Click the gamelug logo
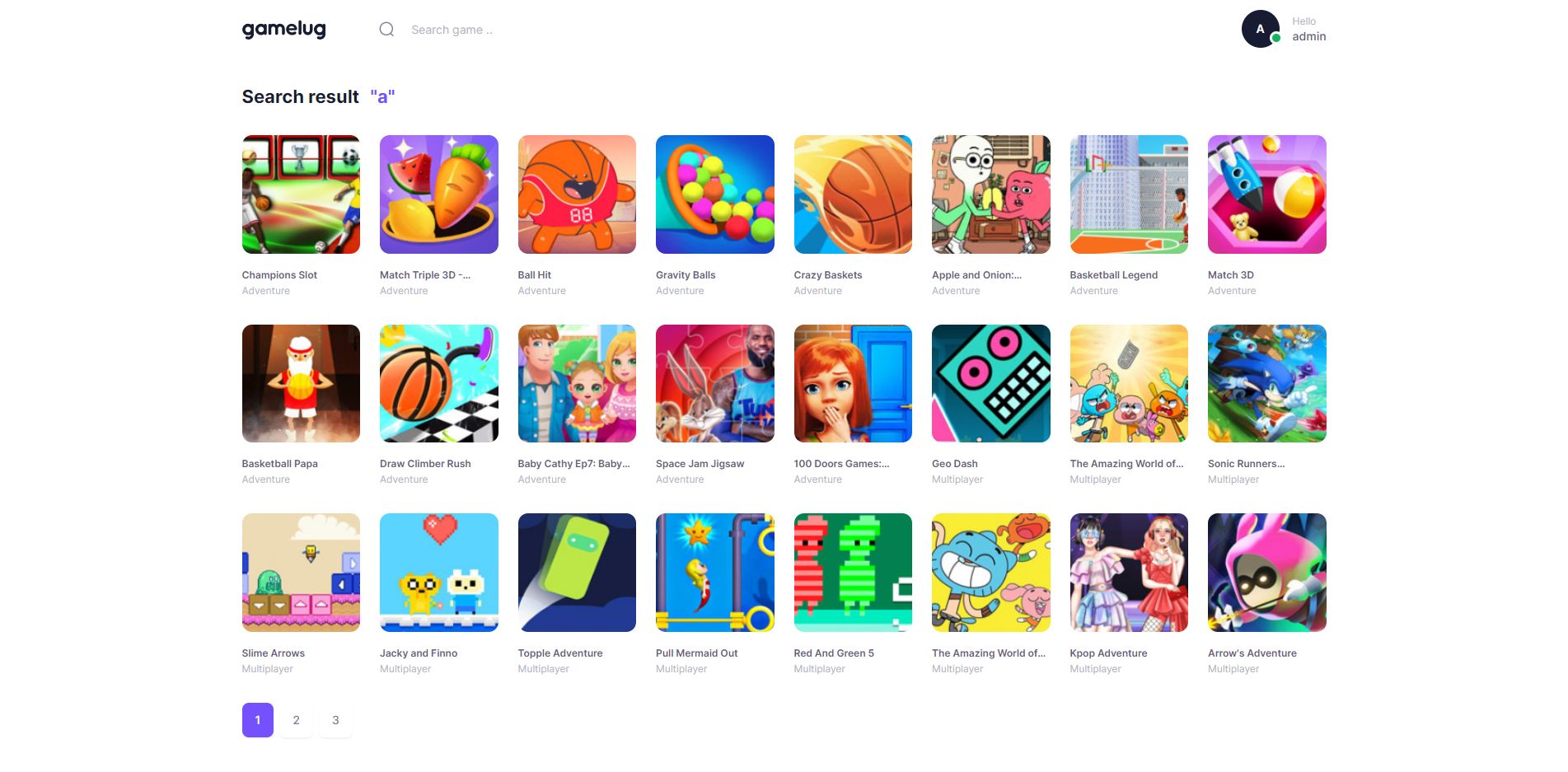The height and width of the screenshot is (772, 1568). pos(284,30)
